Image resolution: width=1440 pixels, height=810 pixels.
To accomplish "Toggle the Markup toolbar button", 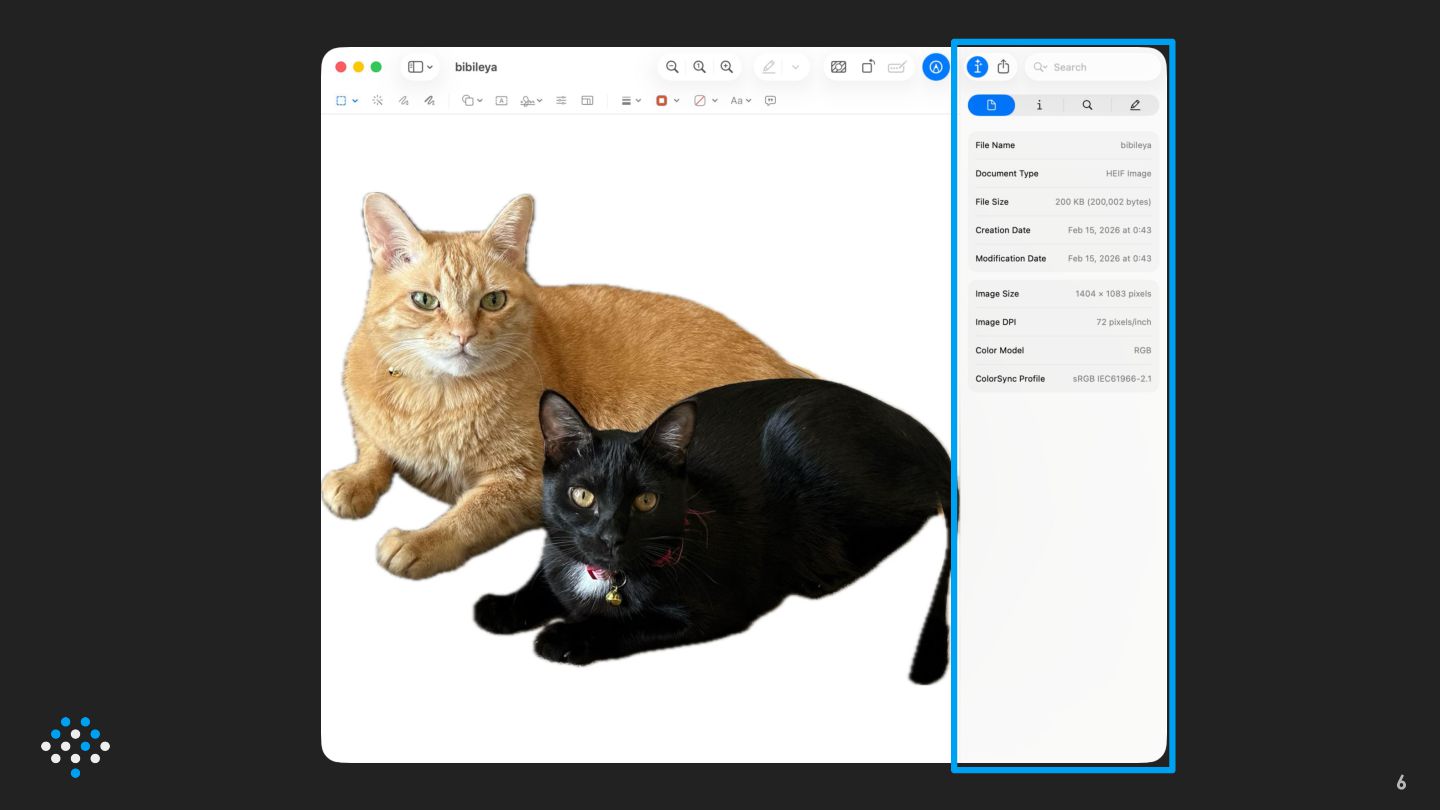I will point(935,67).
